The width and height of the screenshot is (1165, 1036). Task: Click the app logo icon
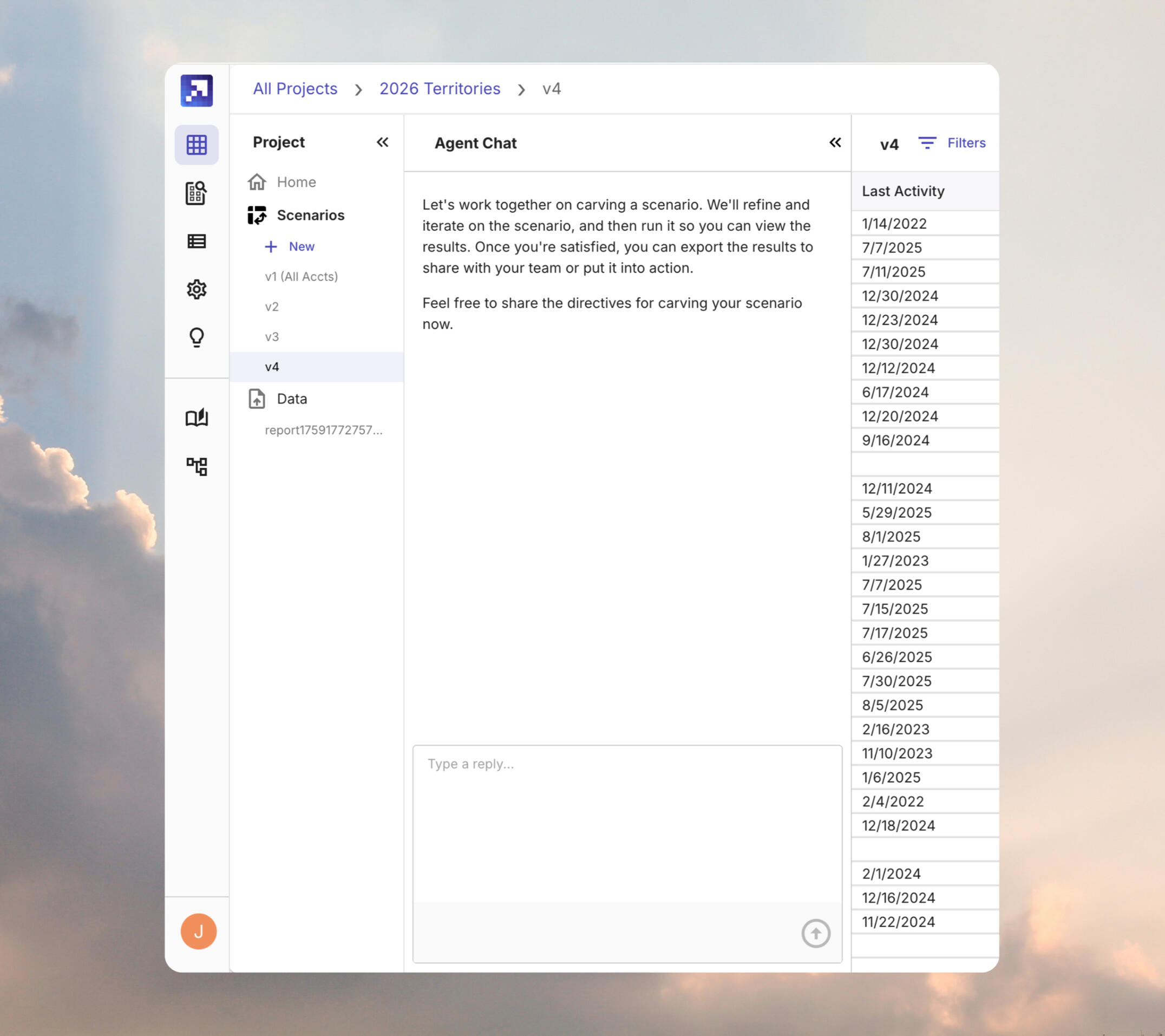[197, 90]
